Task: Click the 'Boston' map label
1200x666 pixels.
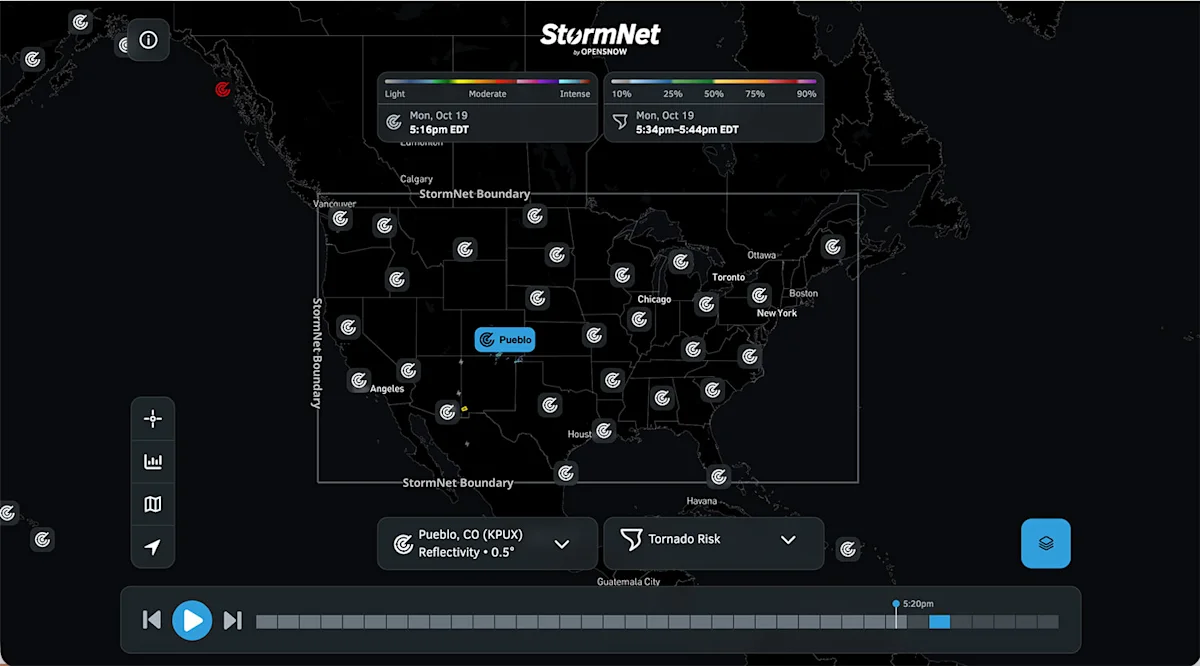Action: tap(803, 294)
